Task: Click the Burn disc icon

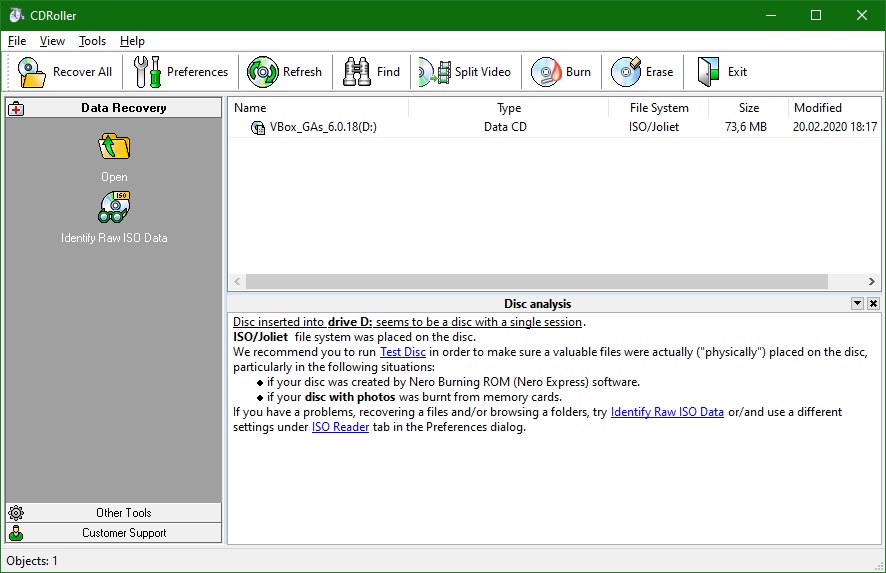Action: [x=546, y=72]
